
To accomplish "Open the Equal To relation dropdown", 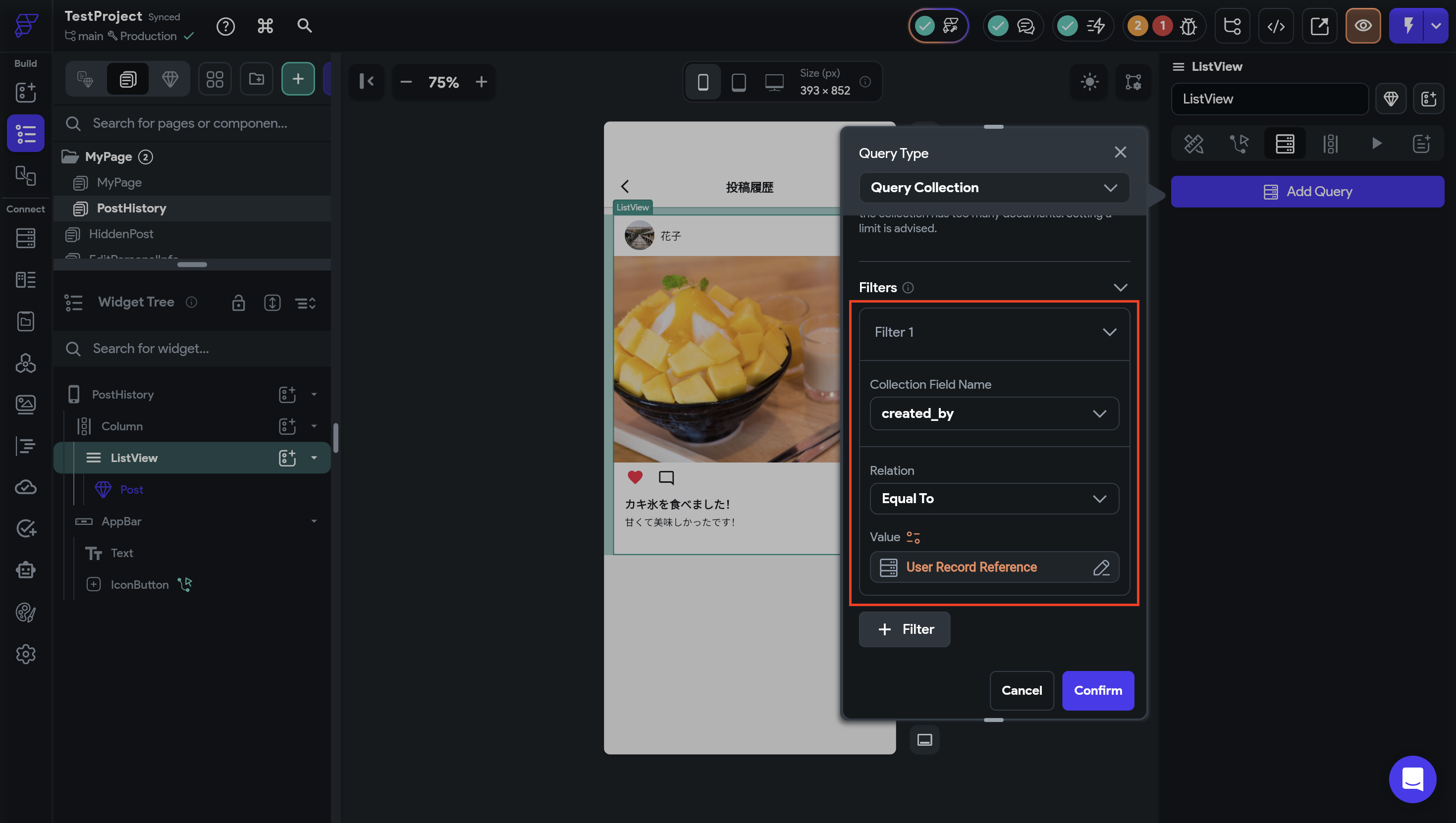I will [993, 499].
